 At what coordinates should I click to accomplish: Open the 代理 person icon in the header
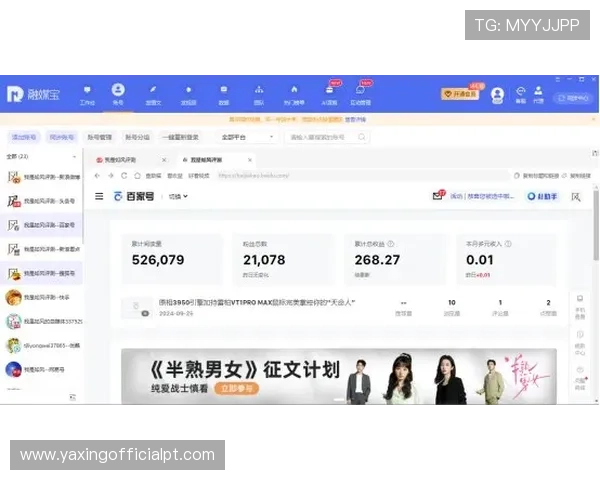tap(538, 91)
